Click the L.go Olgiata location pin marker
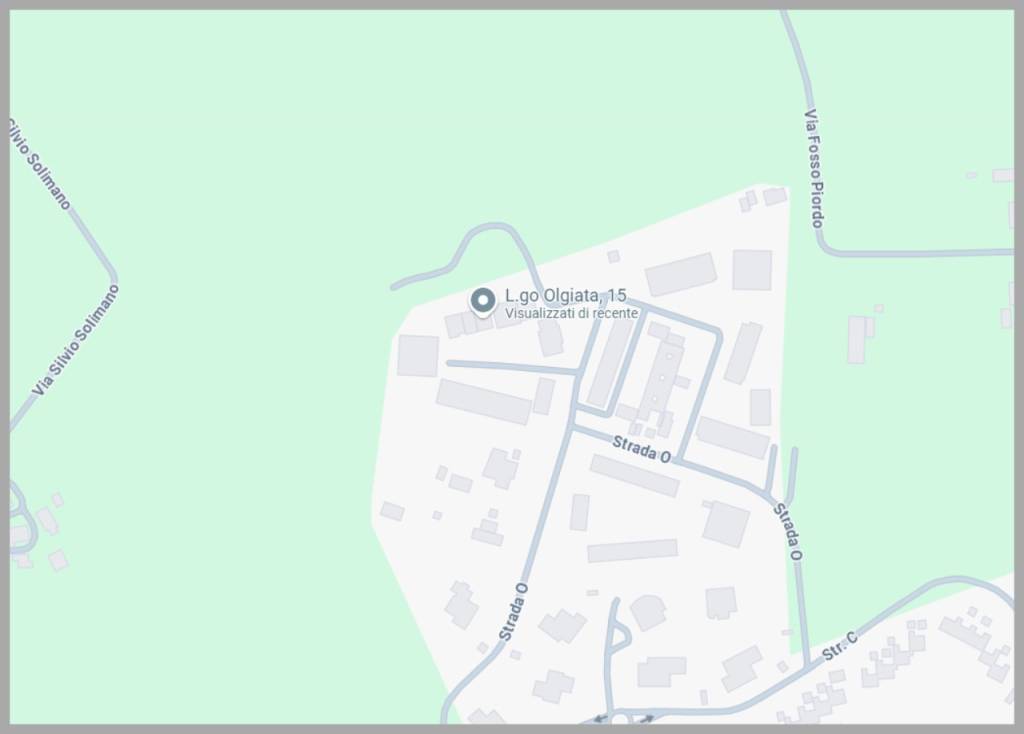The width and height of the screenshot is (1024, 734). [483, 302]
